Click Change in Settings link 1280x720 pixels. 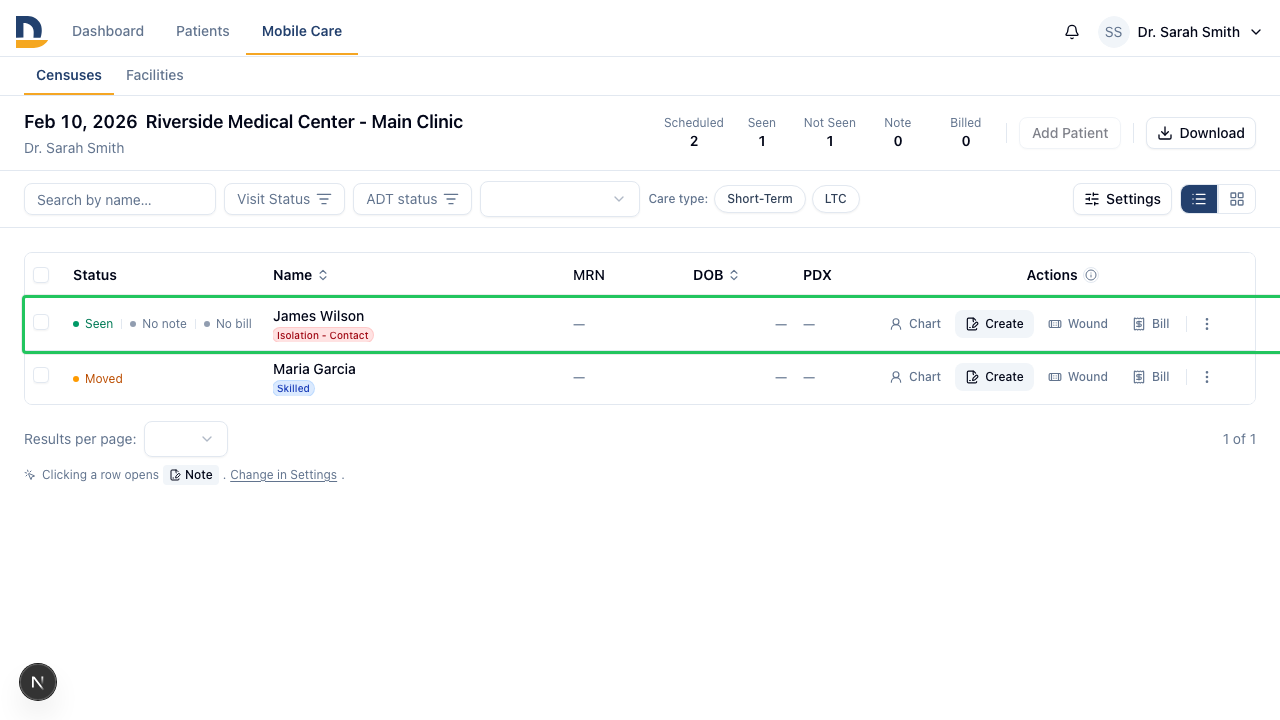coord(284,475)
